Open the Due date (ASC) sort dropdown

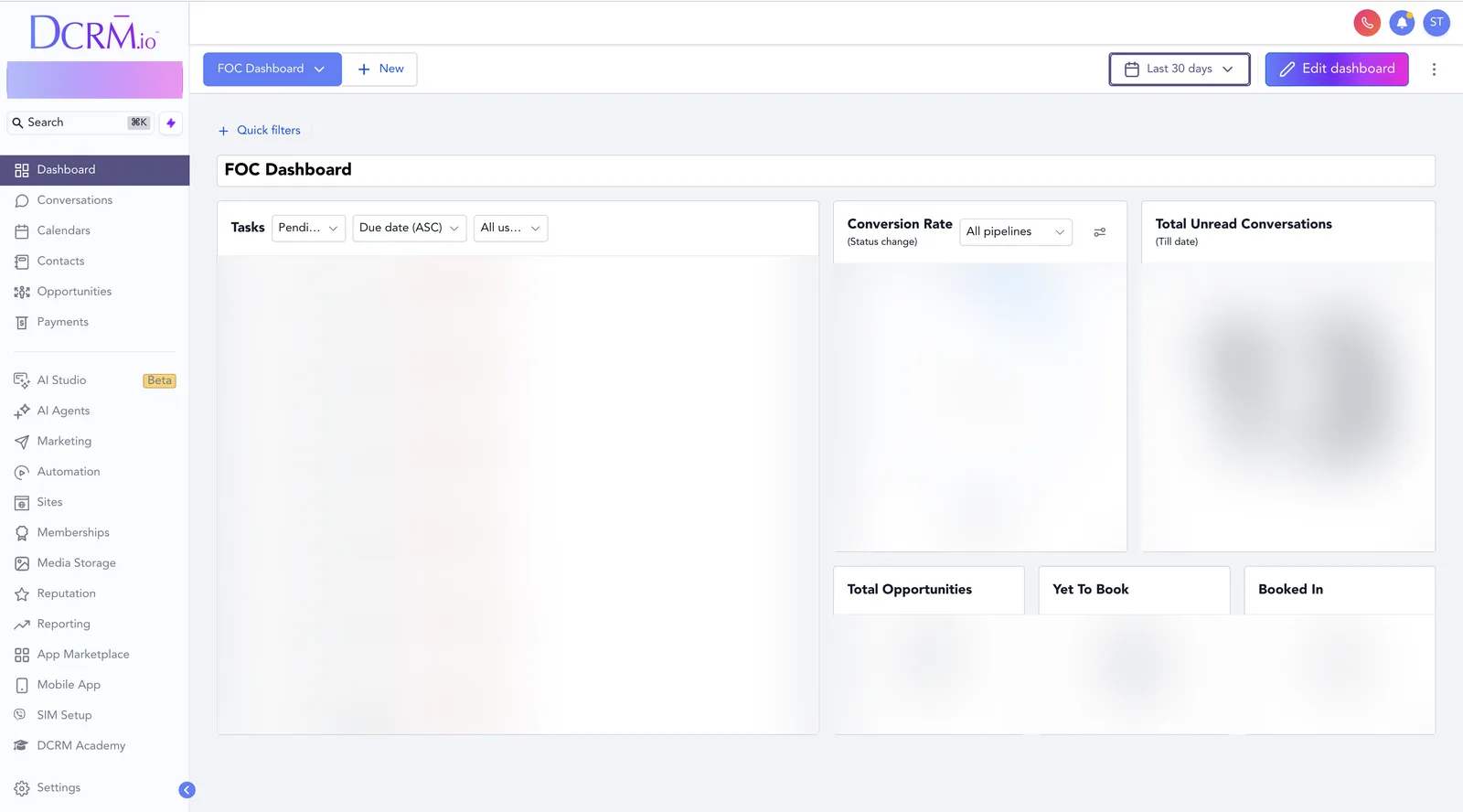410,228
